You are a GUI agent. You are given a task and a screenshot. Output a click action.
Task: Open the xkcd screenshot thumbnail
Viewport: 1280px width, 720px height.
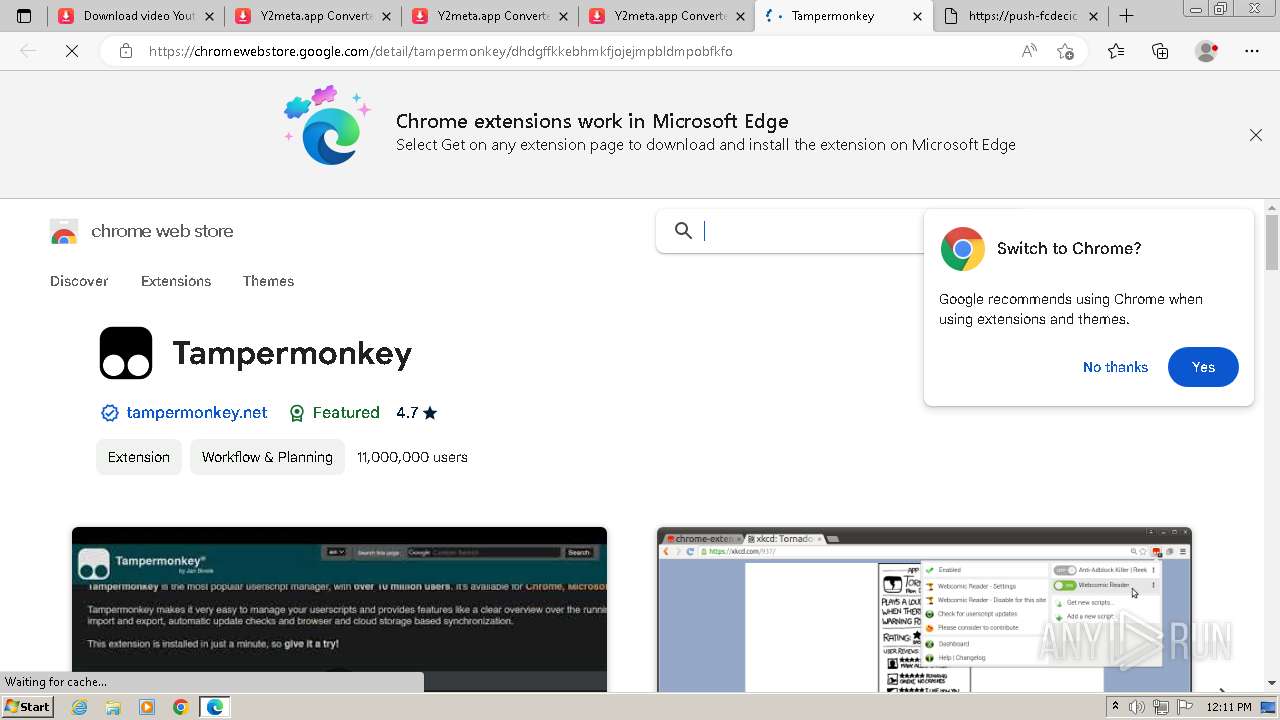click(924, 609)
